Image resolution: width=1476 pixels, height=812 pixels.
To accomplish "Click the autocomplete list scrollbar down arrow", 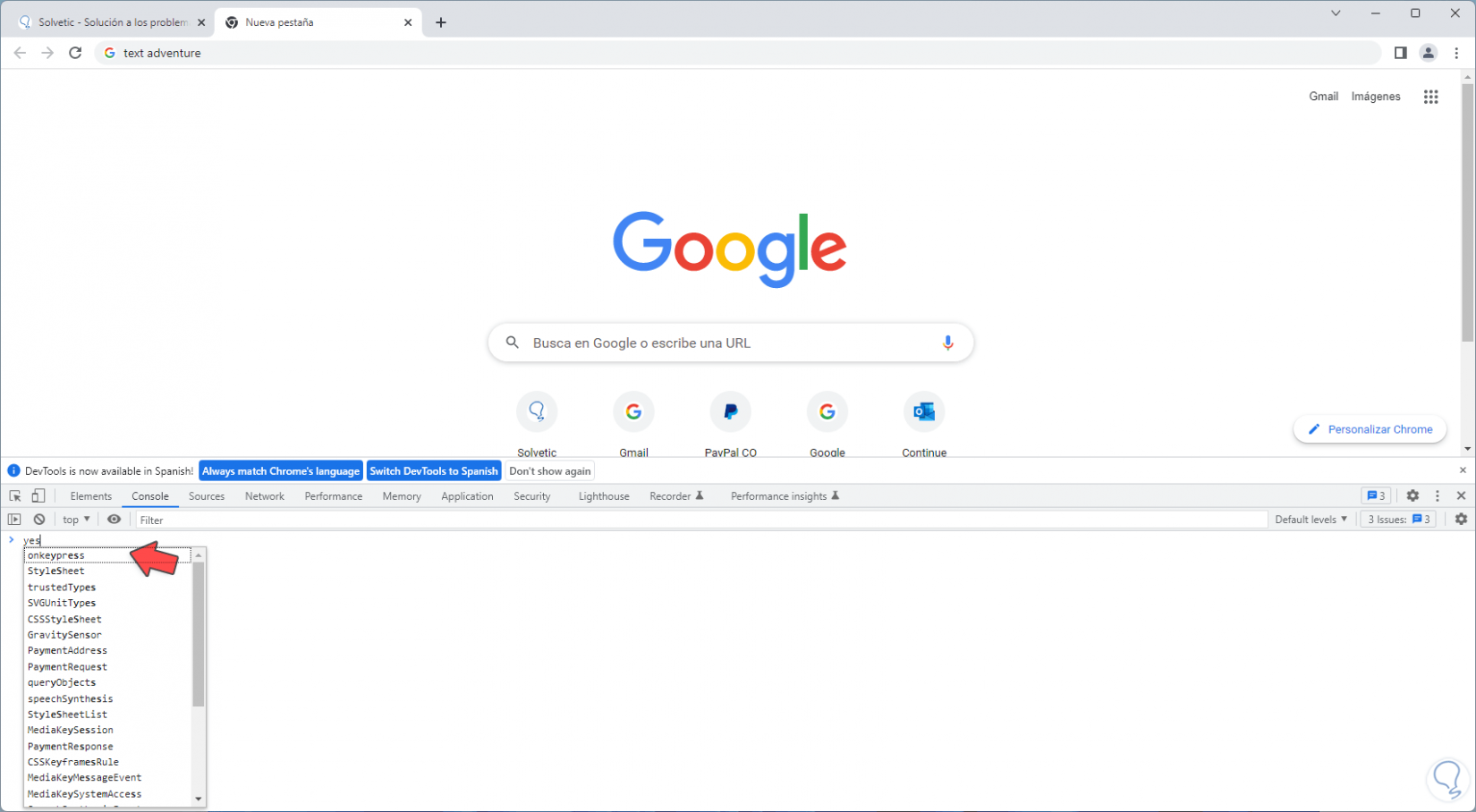I will (x=199, y=799).
